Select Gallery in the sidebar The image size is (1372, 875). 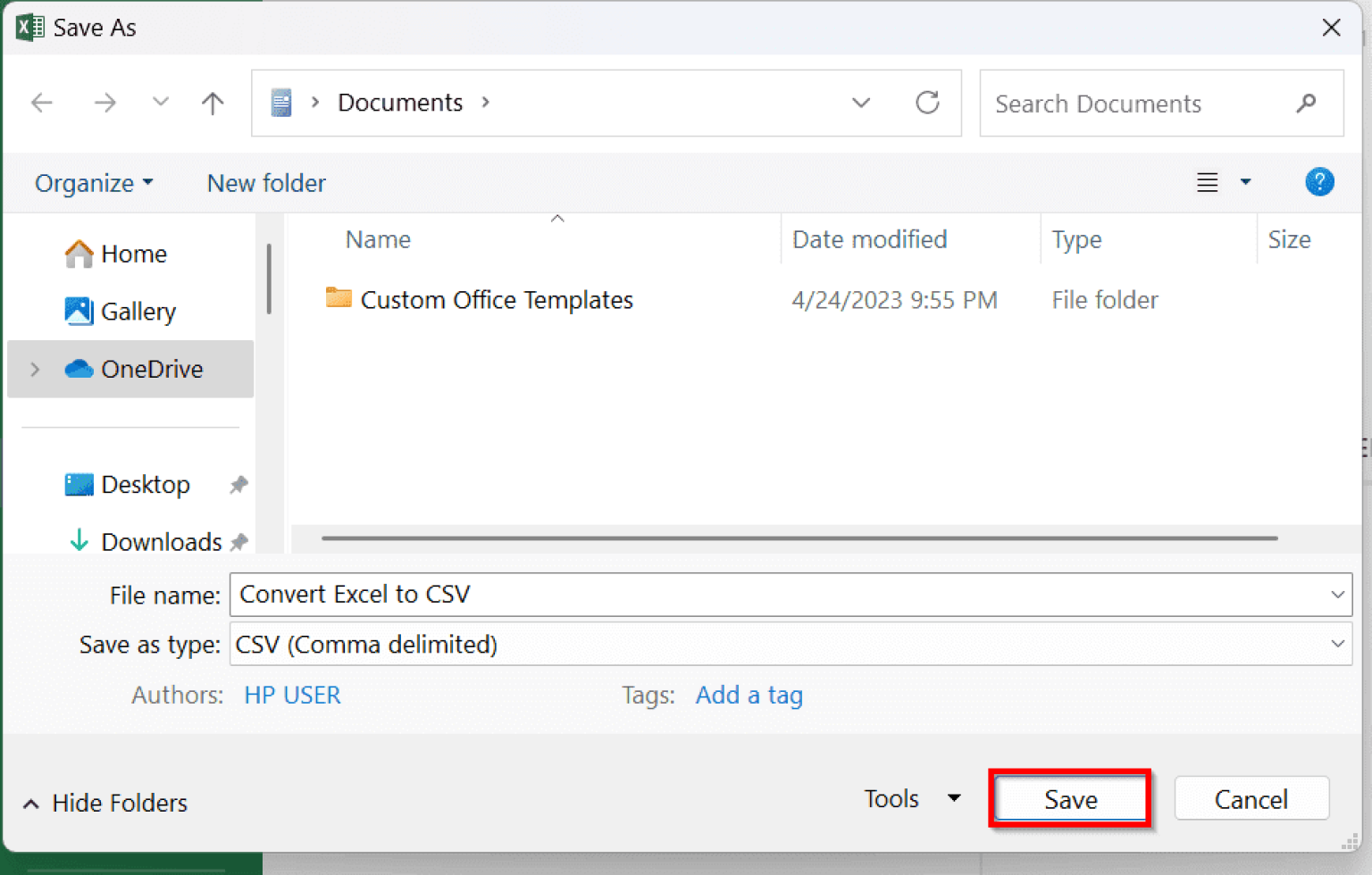[138, 311]
